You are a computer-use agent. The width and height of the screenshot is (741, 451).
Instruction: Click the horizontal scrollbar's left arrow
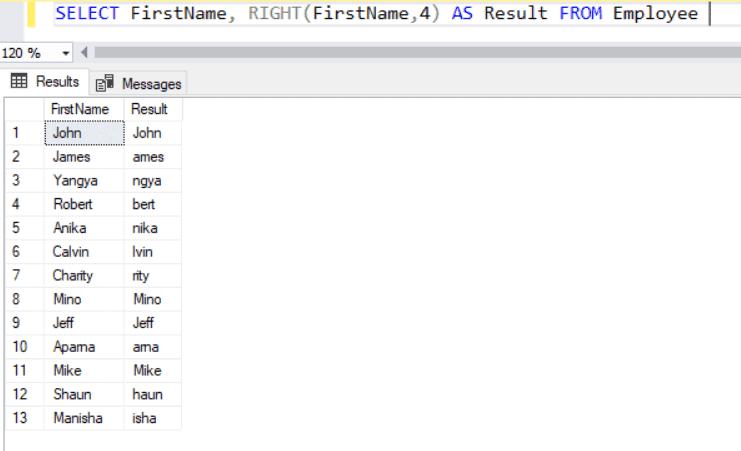coord(83,52)
